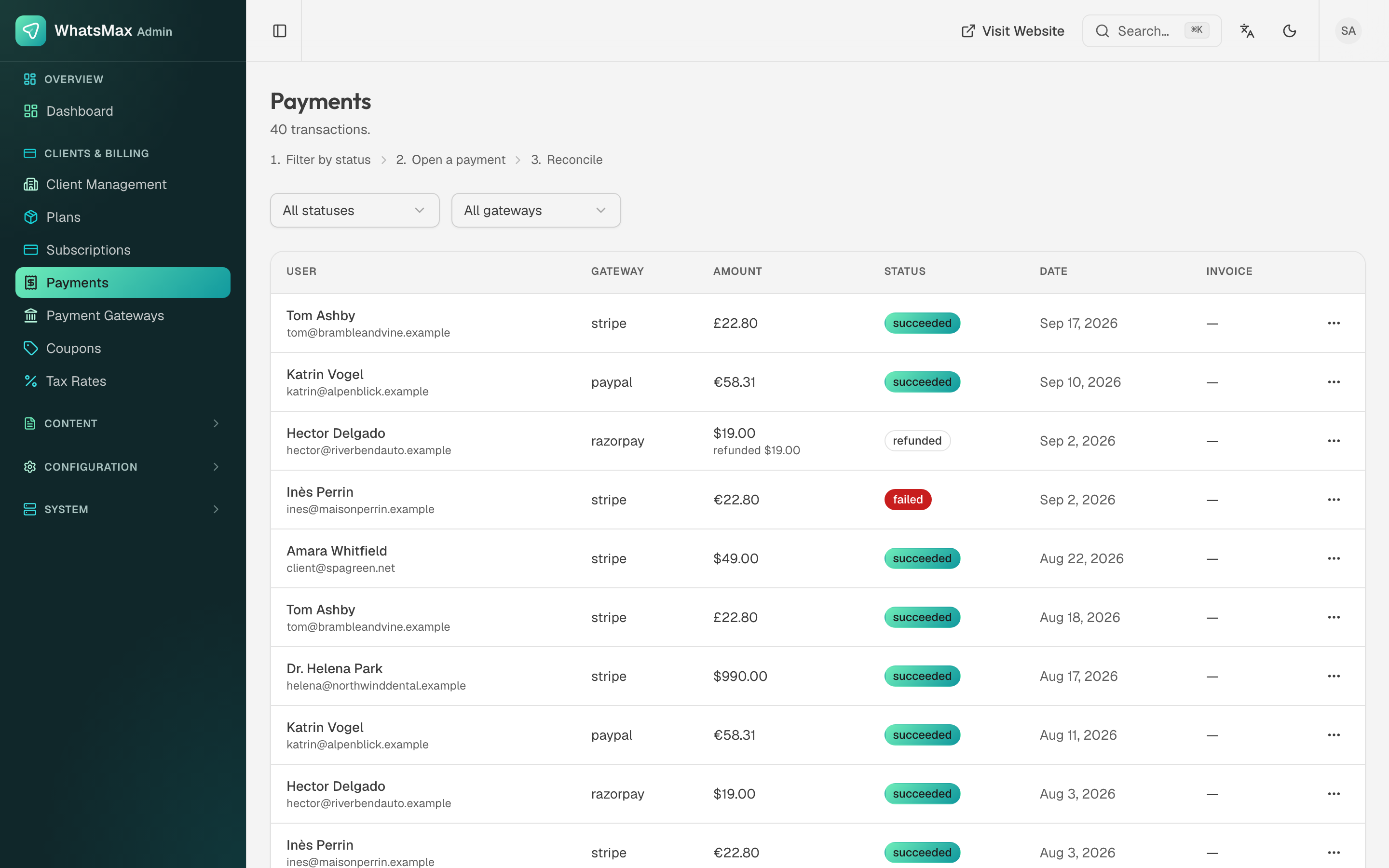Image resolution: width=1389 pixels, height=868 pixels.
Task: Select tom@brambleandvine.example on Sep 17 row
Action: click(368, 333)
